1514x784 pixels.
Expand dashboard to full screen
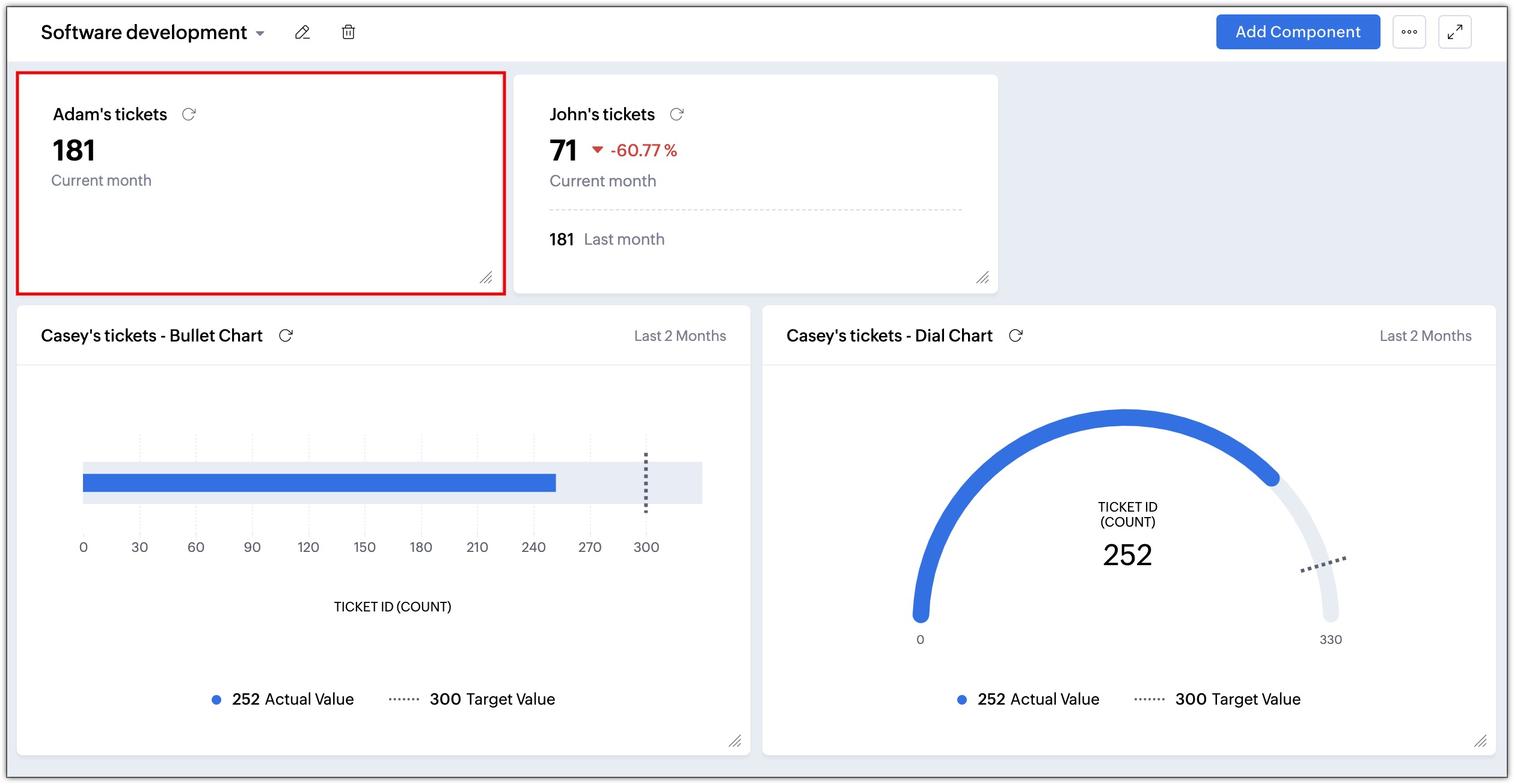tap(1454, 32)
